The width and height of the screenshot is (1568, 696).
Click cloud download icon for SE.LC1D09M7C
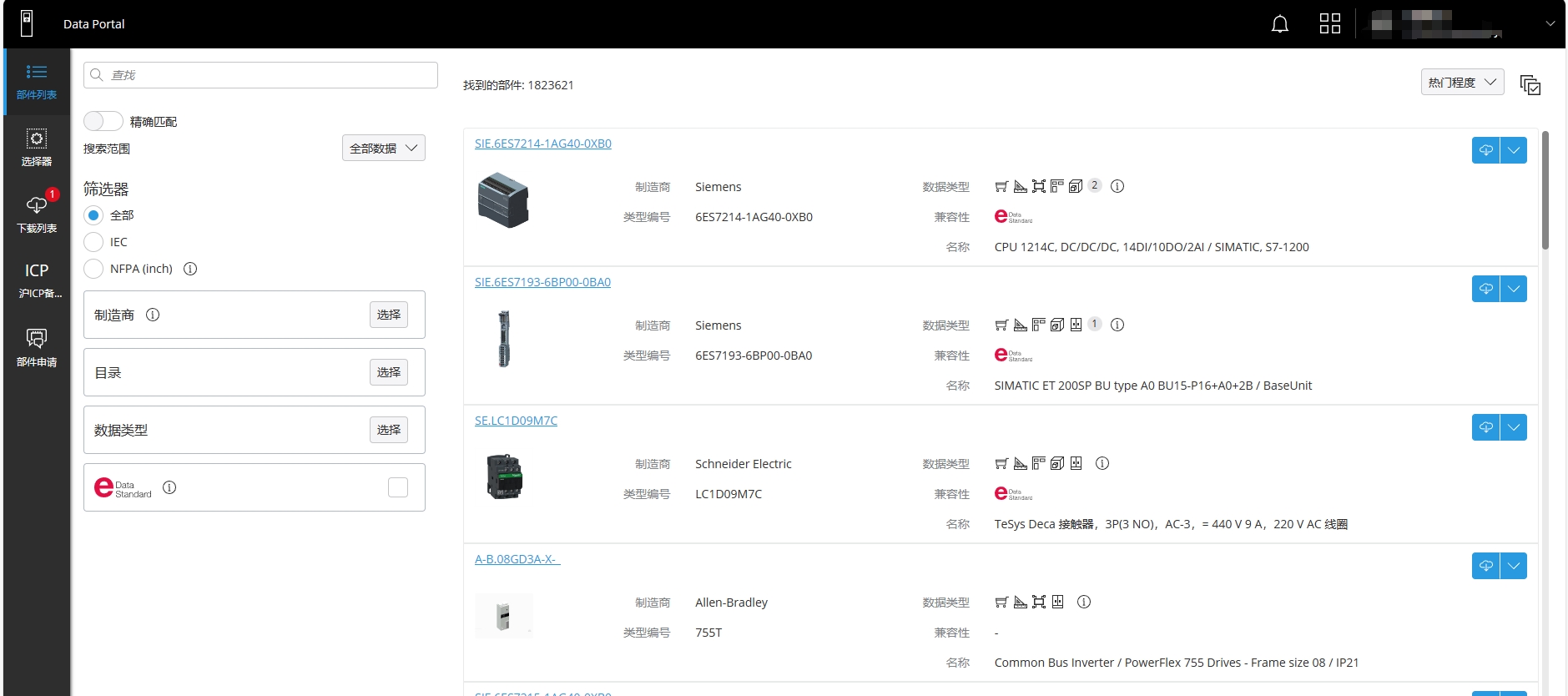coord(1485,427)
